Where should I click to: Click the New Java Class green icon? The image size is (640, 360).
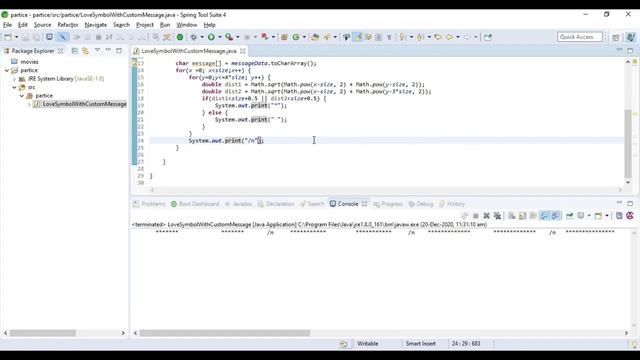tap(296, 37)
